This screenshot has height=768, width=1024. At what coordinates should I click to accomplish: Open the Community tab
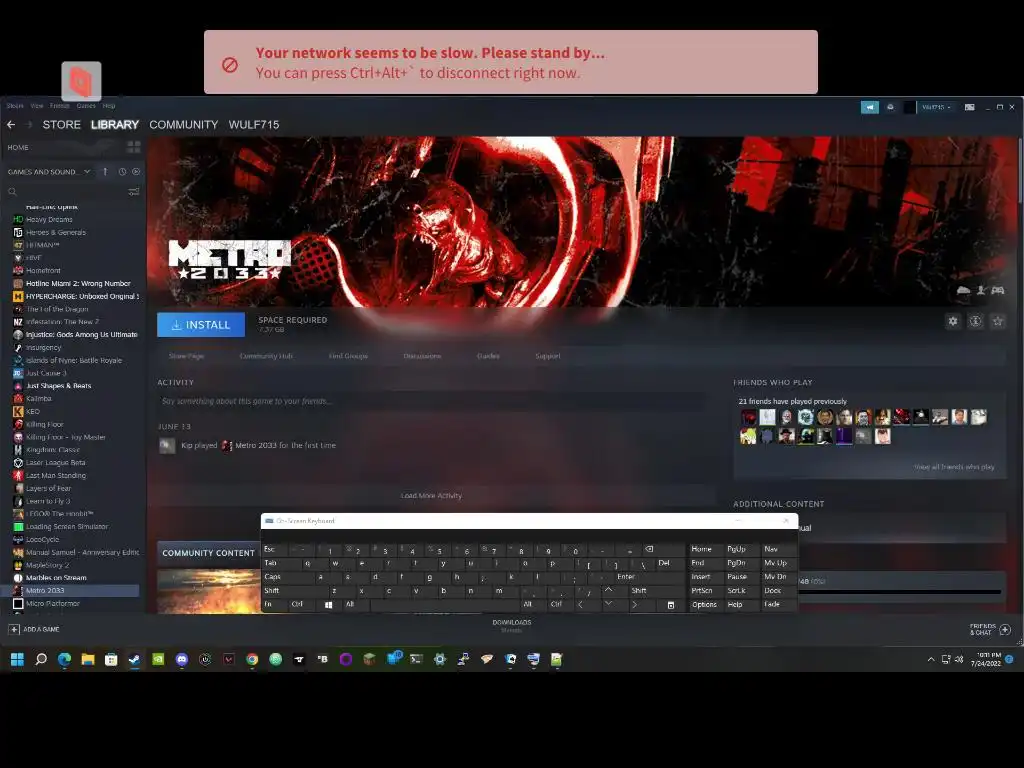(x=184, y=125)
